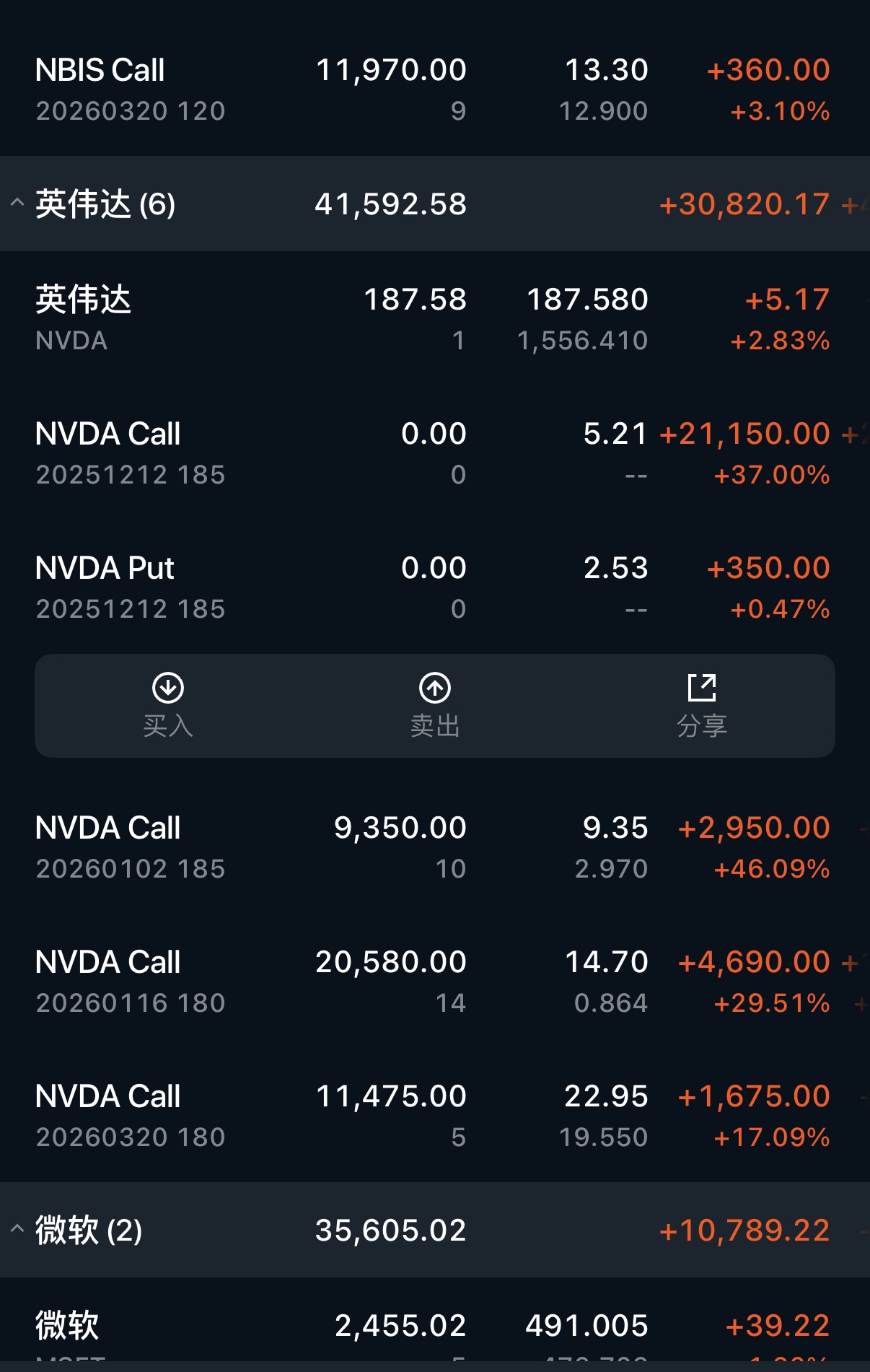The image size is (870, 1372).
Task: Open NVDA Call 20260320 180 position
Action: point(435,1116)
